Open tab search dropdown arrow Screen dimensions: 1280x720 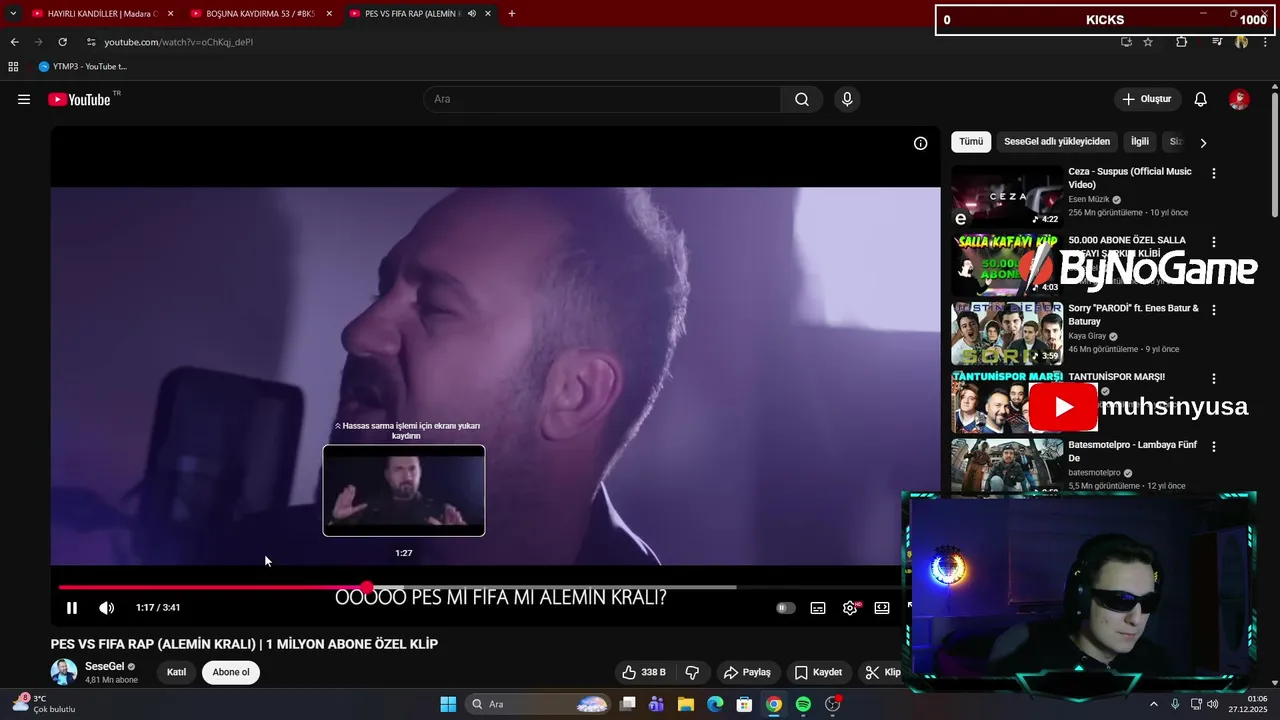13,14
